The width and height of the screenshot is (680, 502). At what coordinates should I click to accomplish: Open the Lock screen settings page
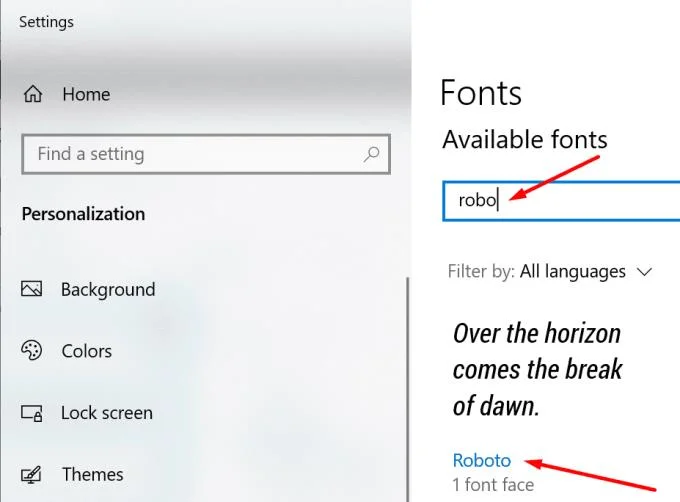tap(107, 413)
